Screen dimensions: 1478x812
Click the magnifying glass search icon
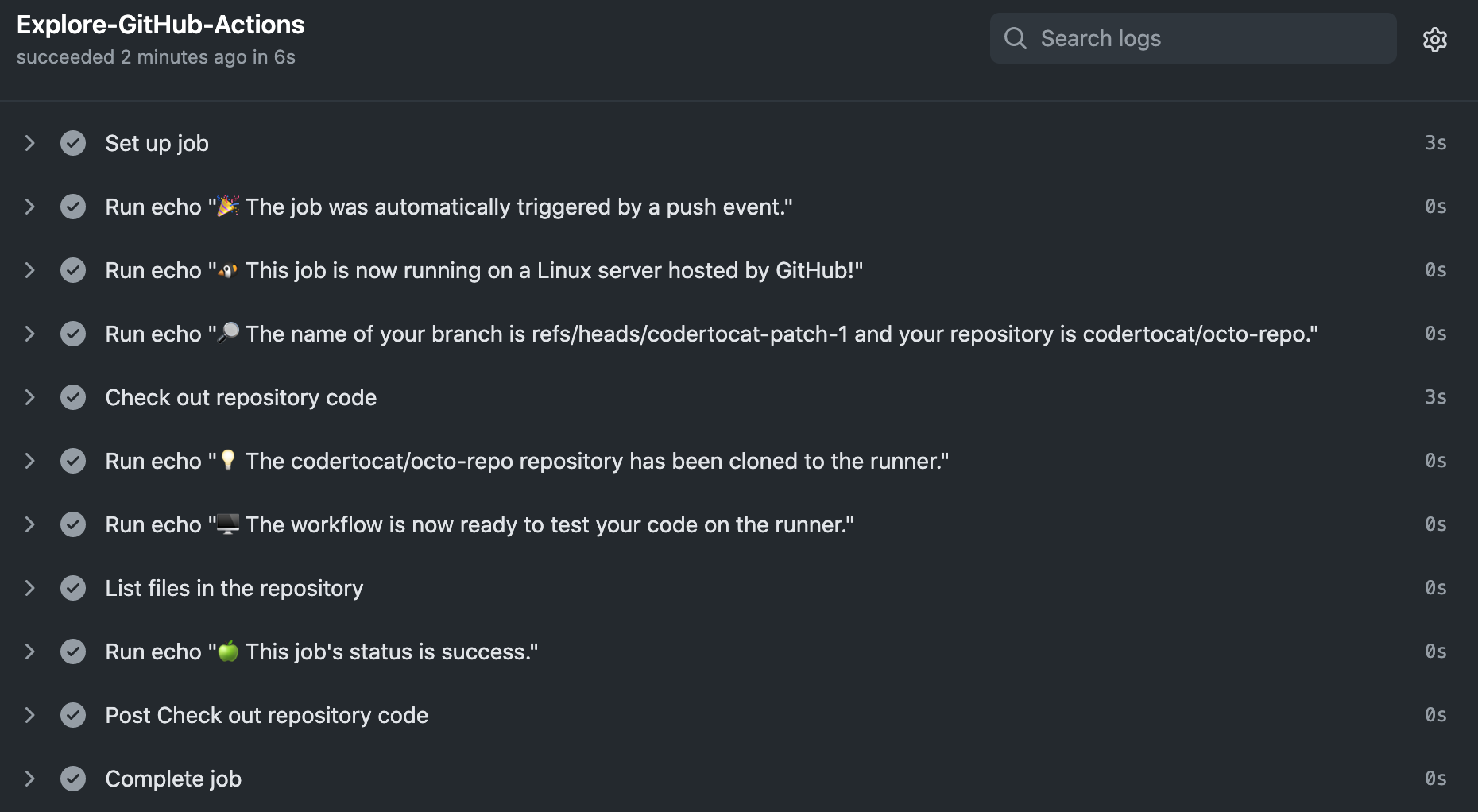coord(1015,37)
